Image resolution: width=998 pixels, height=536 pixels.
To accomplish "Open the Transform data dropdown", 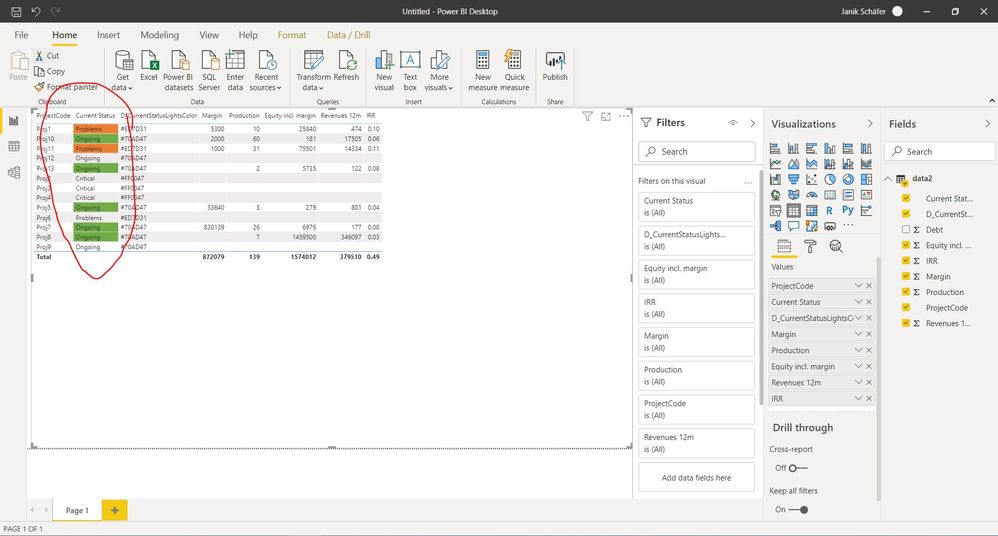I will pos(313,70).
